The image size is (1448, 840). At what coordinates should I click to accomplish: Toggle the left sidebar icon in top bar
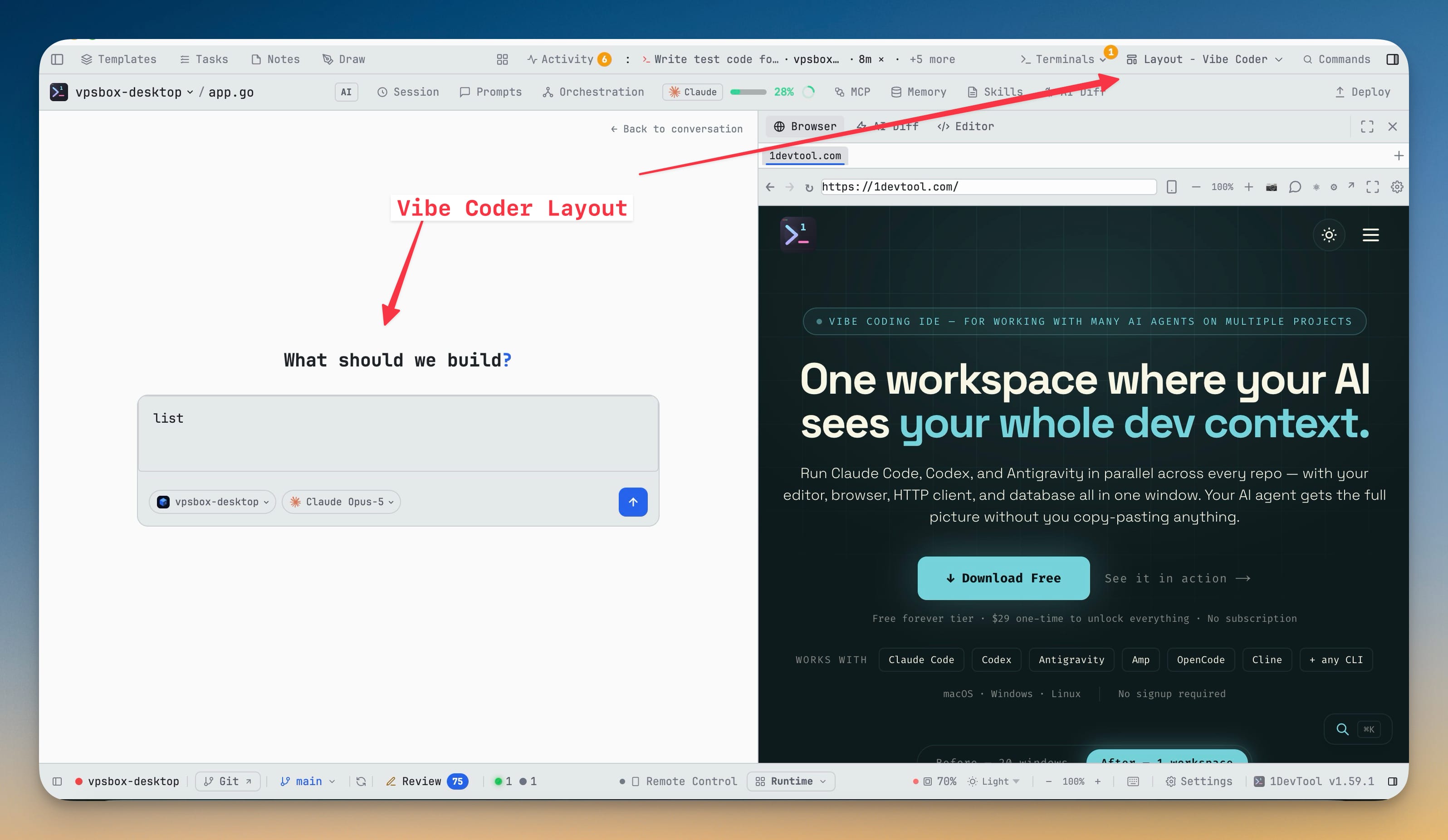tap(57, 59)
